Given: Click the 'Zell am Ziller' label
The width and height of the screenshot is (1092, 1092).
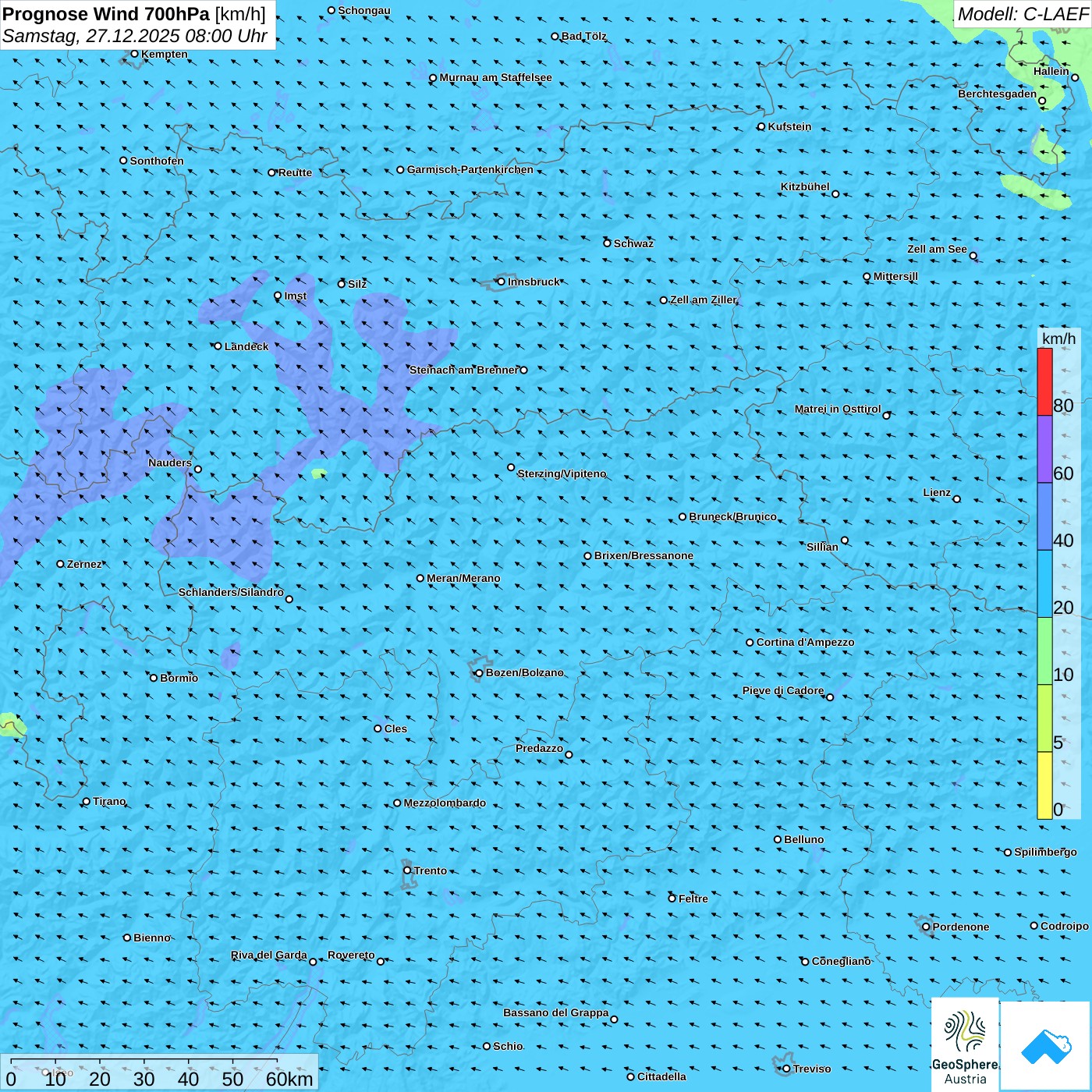Looking at the screenshot, I should tap(703, 300).
